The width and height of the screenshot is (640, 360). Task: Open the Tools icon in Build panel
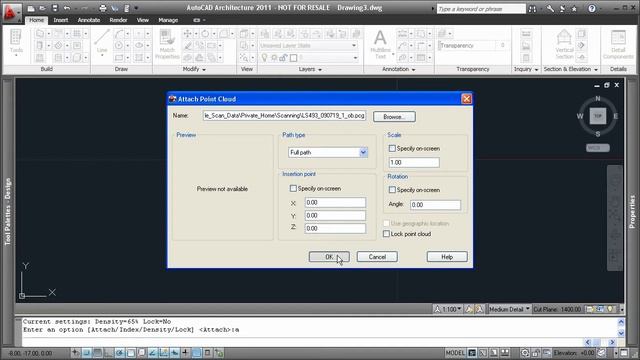(x=16, y=42)
